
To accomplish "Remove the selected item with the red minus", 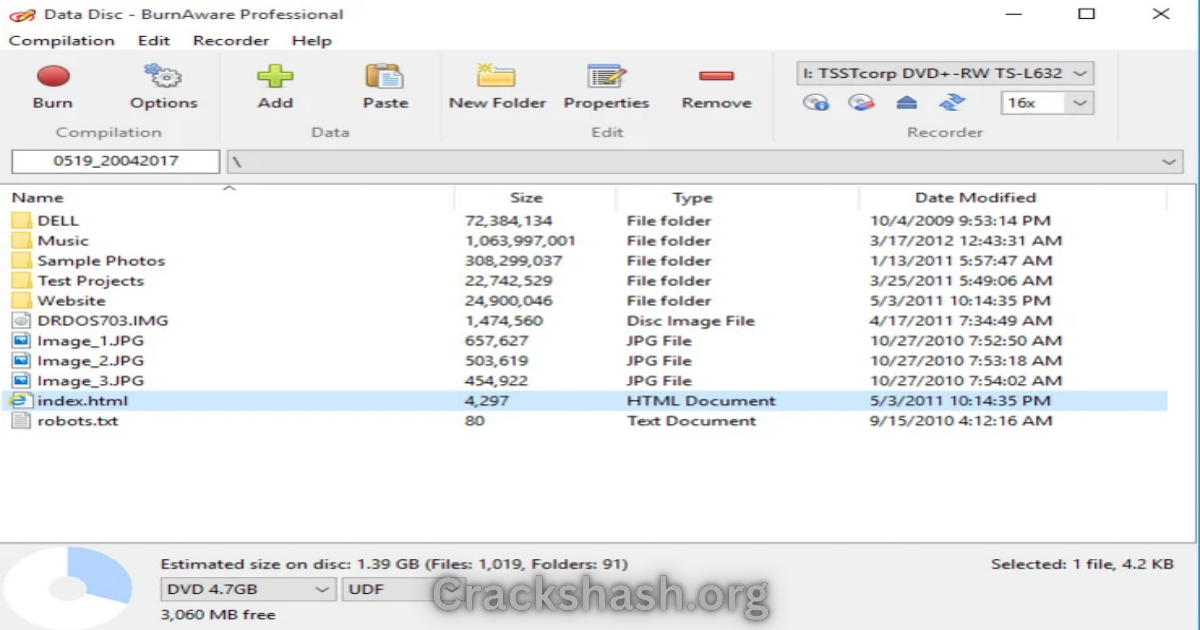I will pos(716,76).
